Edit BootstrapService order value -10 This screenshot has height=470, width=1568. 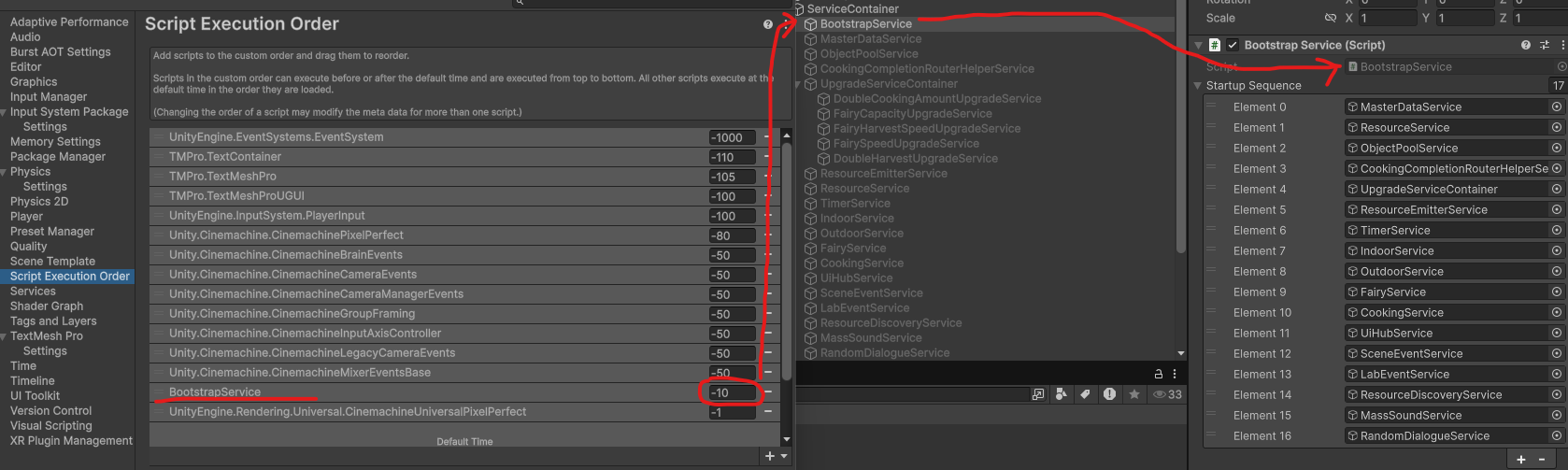[732, 392]
